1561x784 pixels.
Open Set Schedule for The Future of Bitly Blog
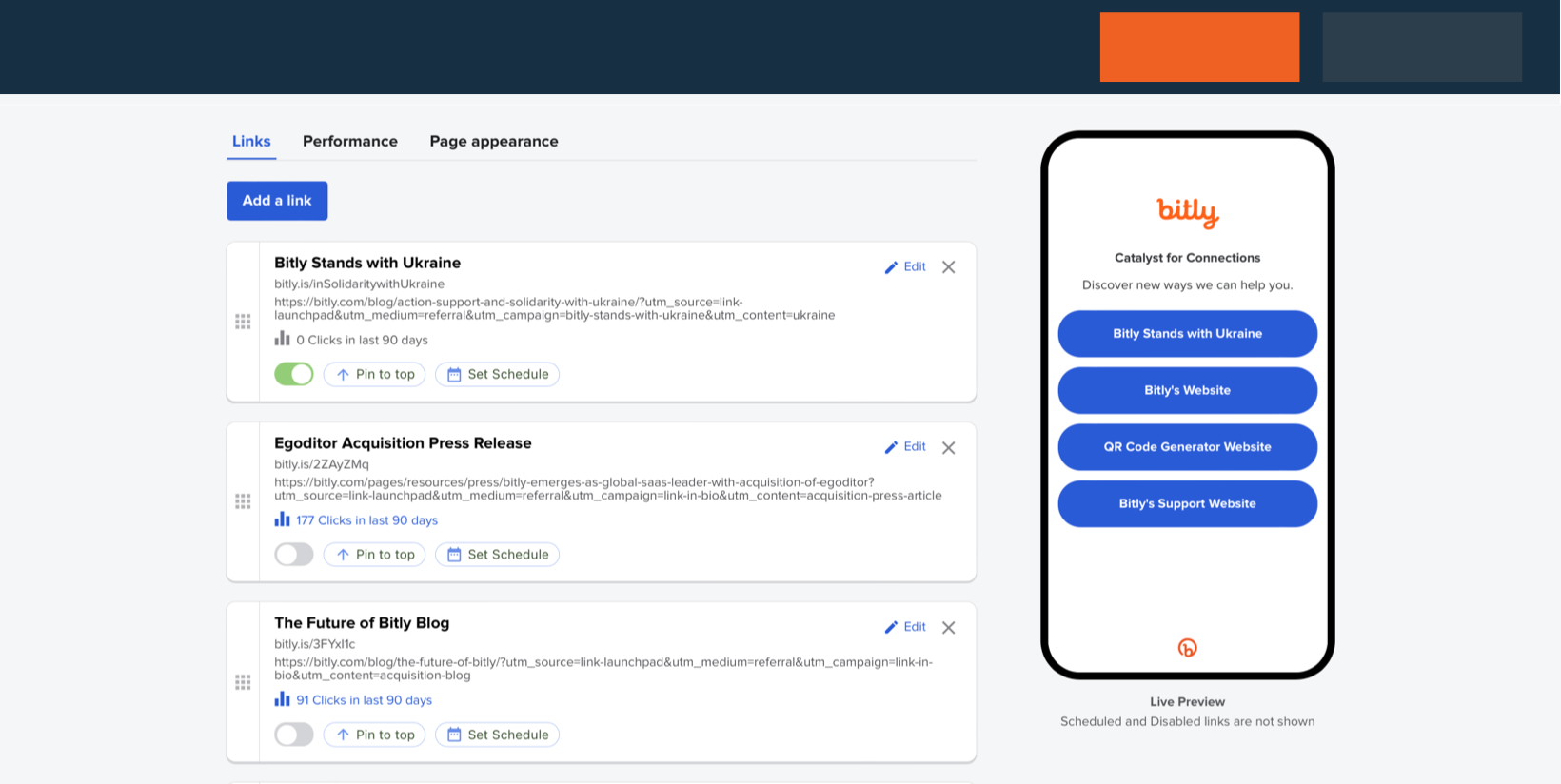point(497,735)
